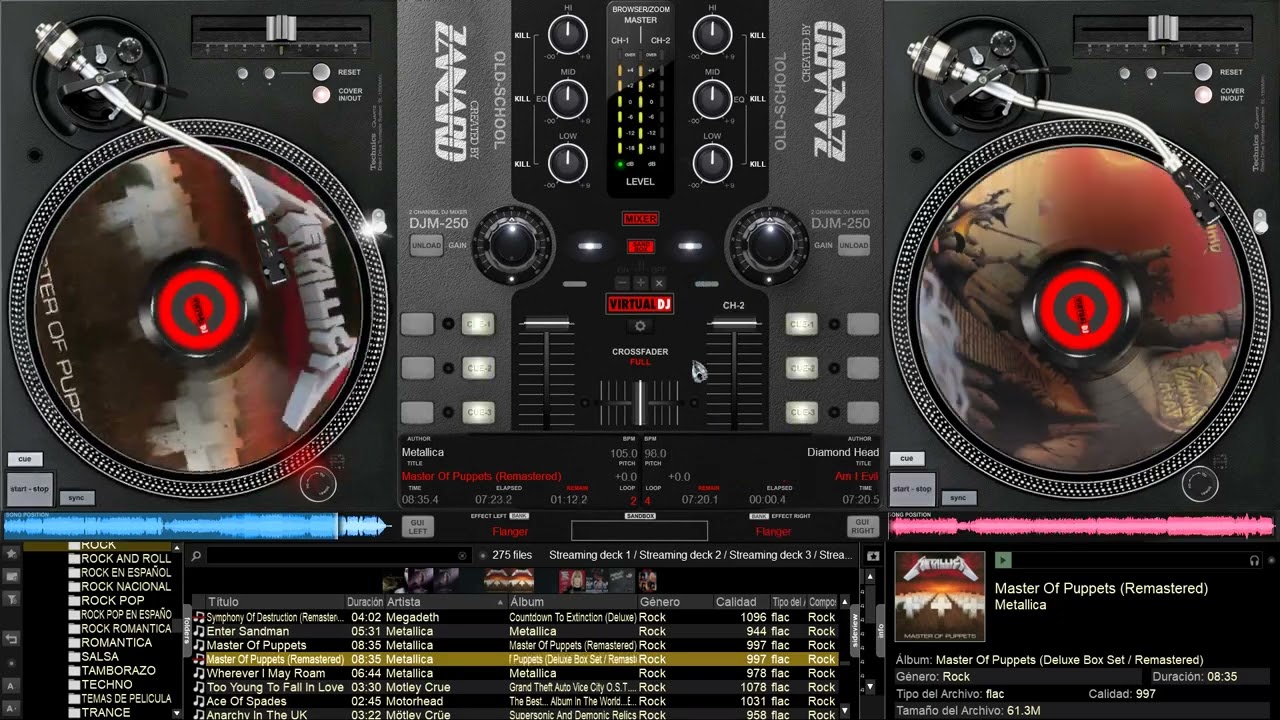Open the left effect Flanger selector
Image resolution: width=1280 pixels, height=720 pixels.
coord(510,531)
